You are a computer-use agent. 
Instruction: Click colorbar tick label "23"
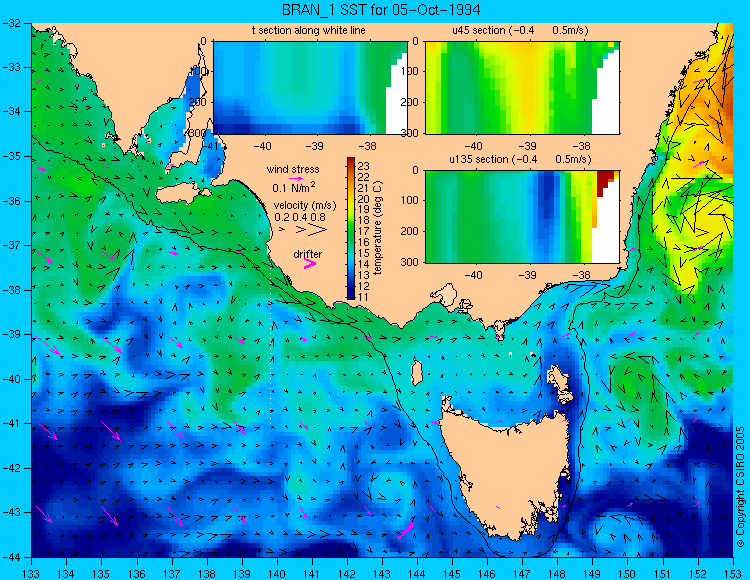[x=364, y=166]
